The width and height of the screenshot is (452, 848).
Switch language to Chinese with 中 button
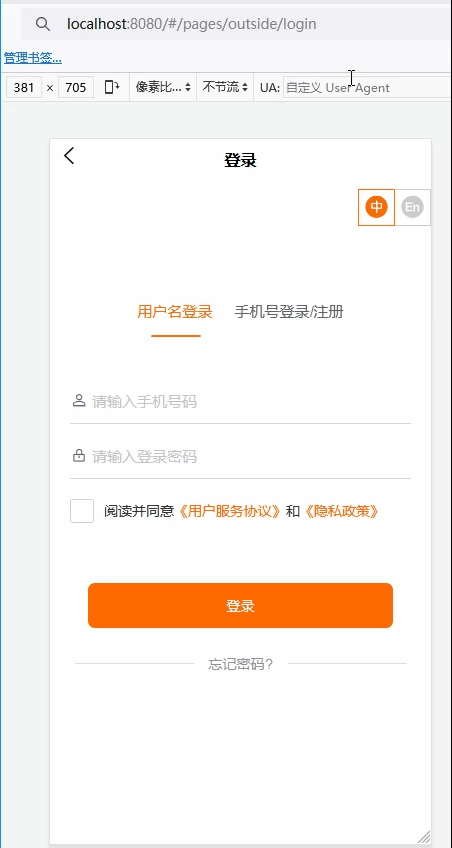coord(376,207)
